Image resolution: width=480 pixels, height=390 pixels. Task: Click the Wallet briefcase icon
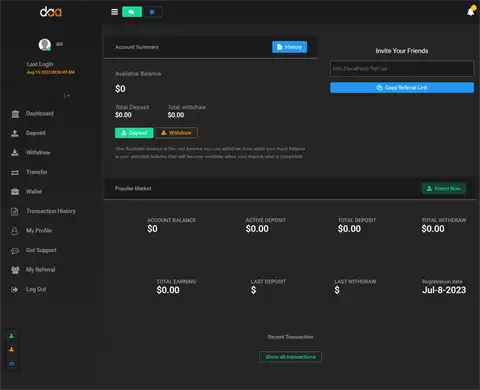[x=15, y=192]
